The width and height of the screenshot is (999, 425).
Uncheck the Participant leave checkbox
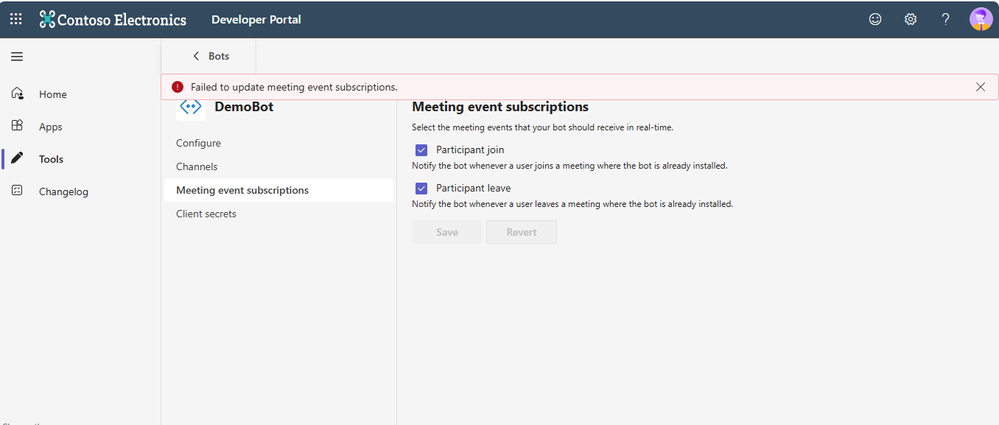pyautogui.click(x=421, y=188)
